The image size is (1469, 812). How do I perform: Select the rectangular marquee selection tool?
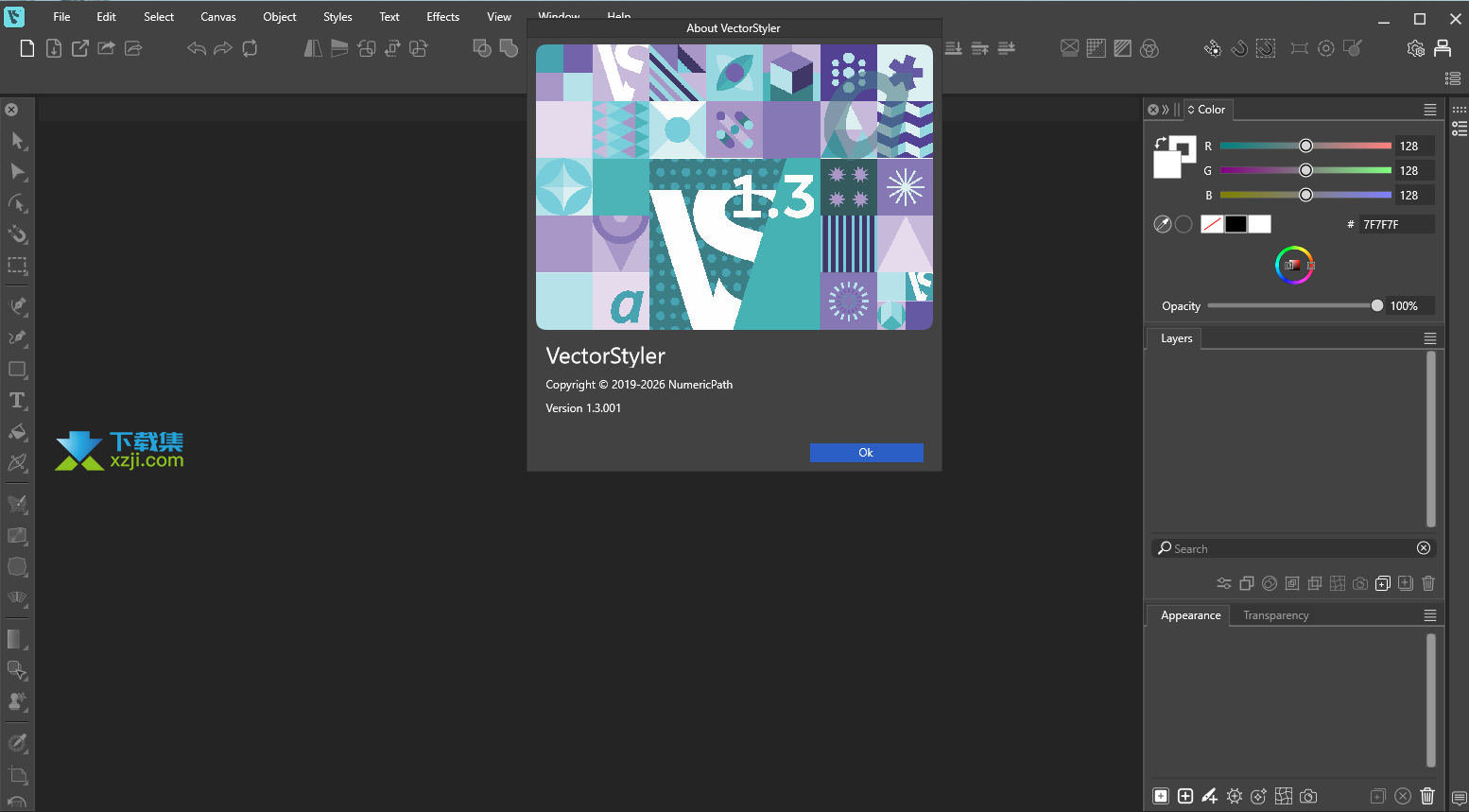[x=17, y=266]
